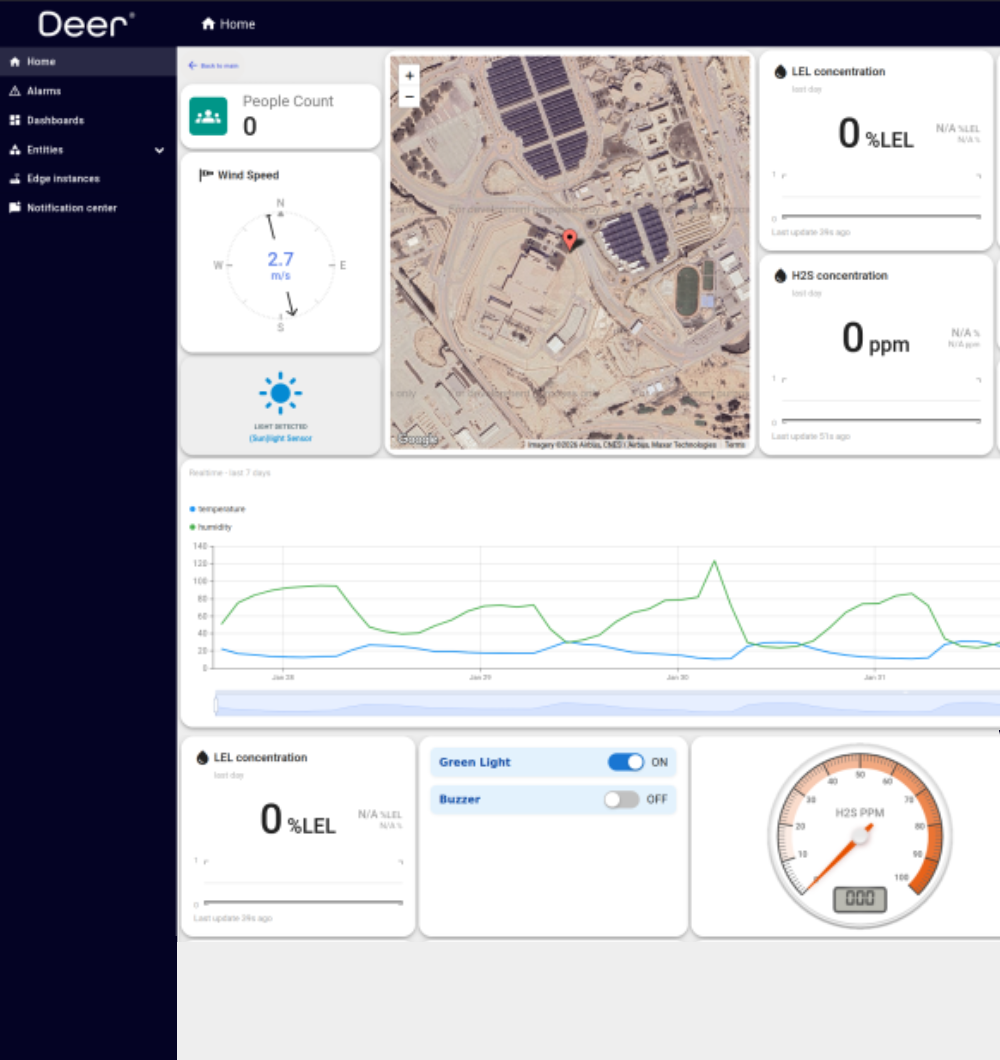1000x1060 pixels.
Task: Click the Alarms warning triangle icon
Action: [x=15, y=91]
